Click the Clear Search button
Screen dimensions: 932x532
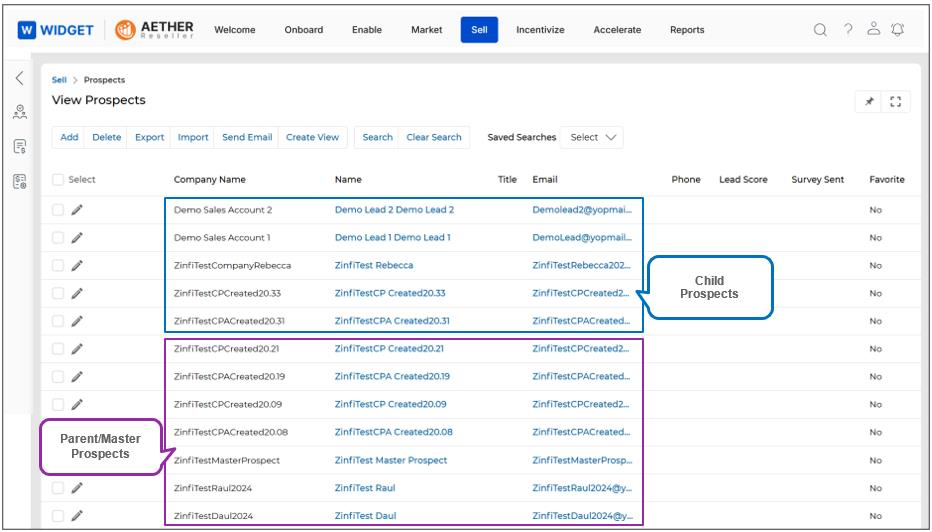pyautogui.click(x=434, y=137)
